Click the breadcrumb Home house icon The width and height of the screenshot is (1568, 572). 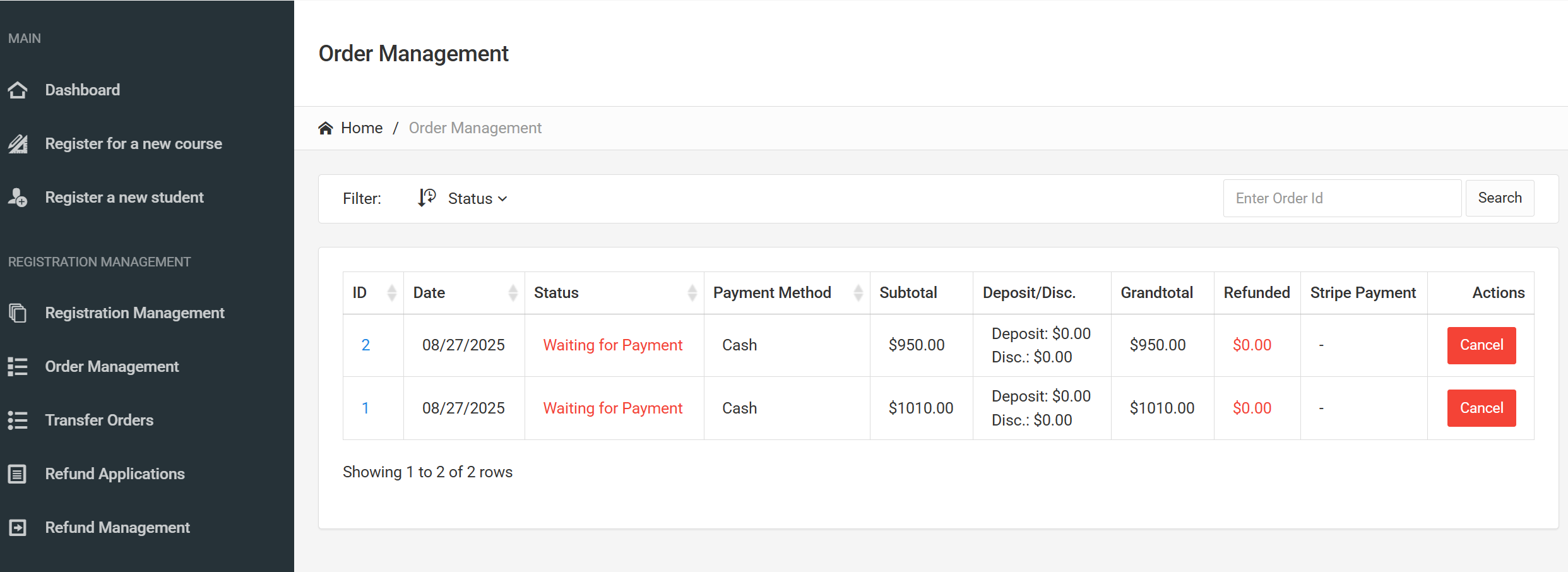click(326, 128)
